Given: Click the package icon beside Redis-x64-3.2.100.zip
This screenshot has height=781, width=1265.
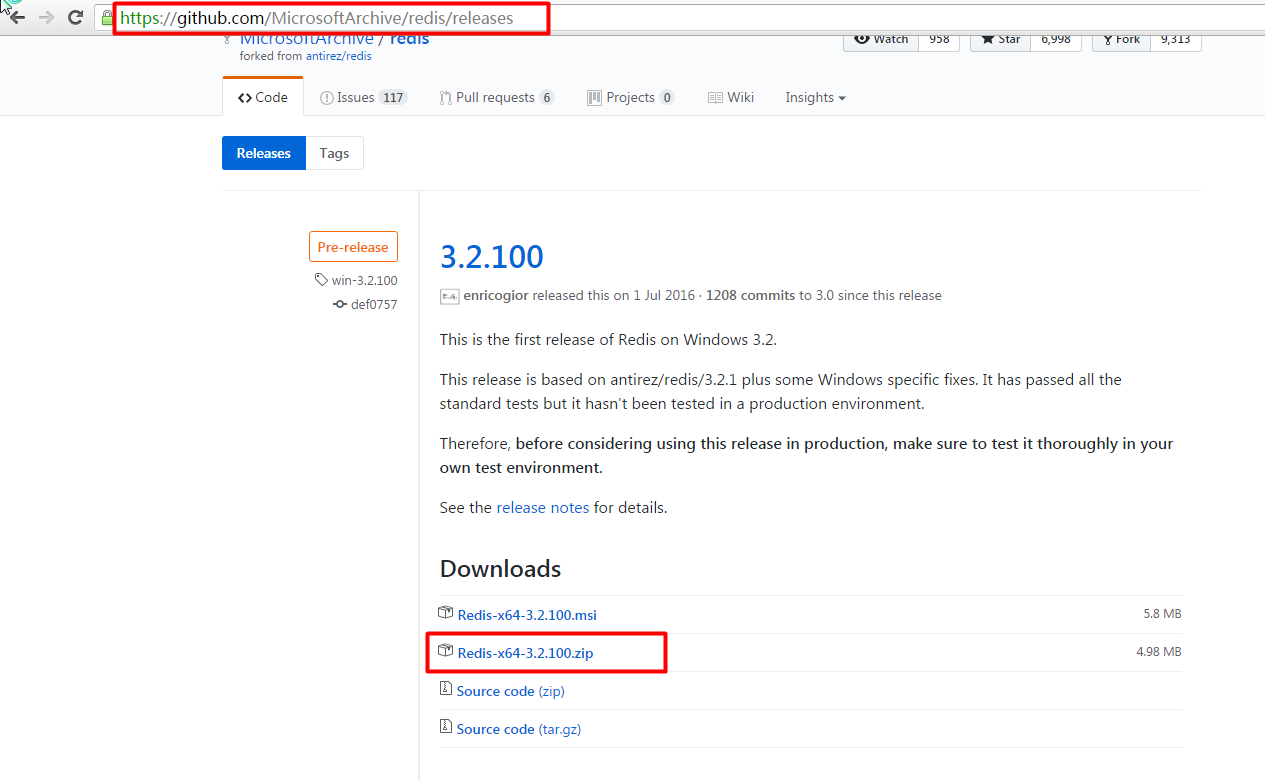Looking at the screenshot, I should (x=446, y=651).
